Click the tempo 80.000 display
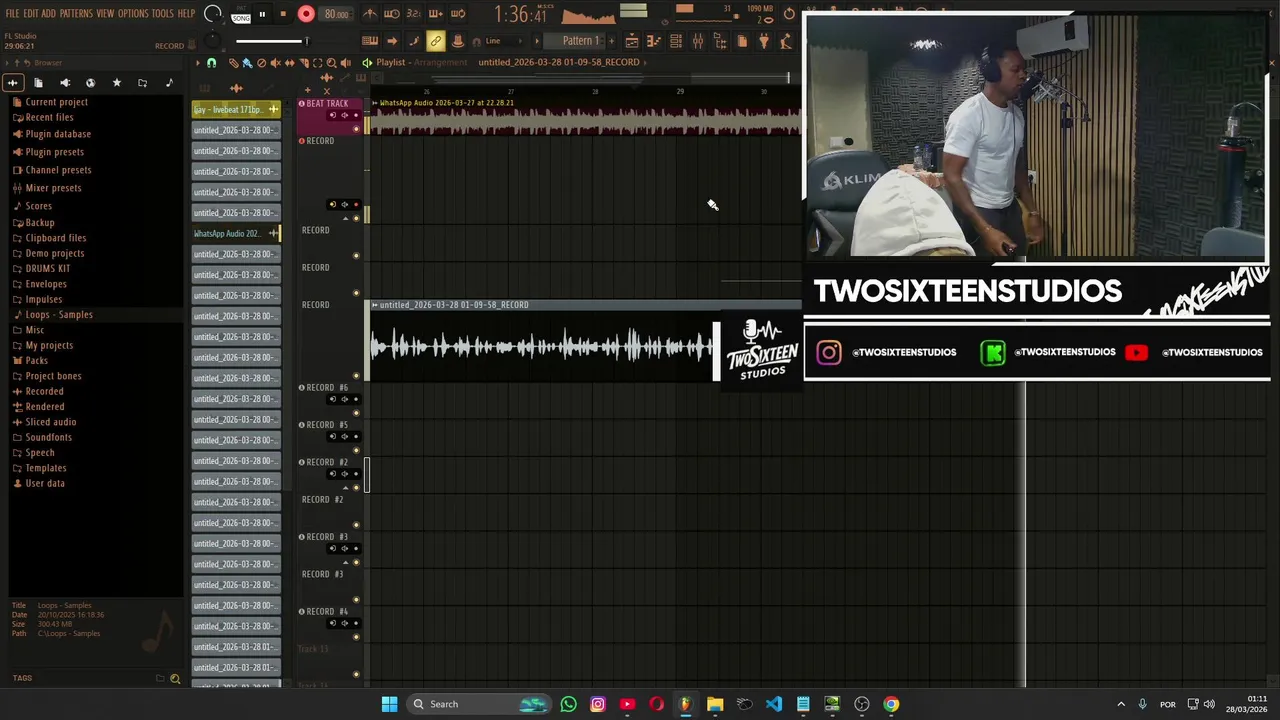Screen dimensions: 1280x720 336,14
